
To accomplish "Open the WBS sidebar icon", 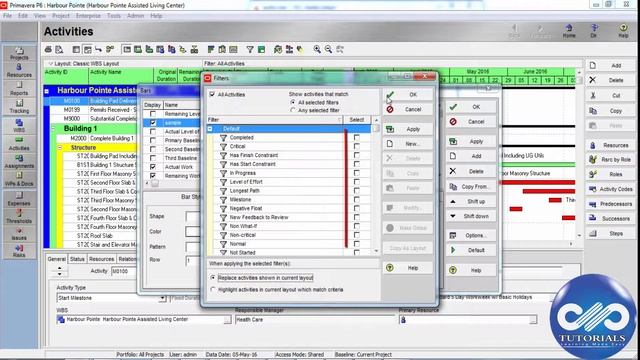I will pyautogui.click(x=19, y=125).
